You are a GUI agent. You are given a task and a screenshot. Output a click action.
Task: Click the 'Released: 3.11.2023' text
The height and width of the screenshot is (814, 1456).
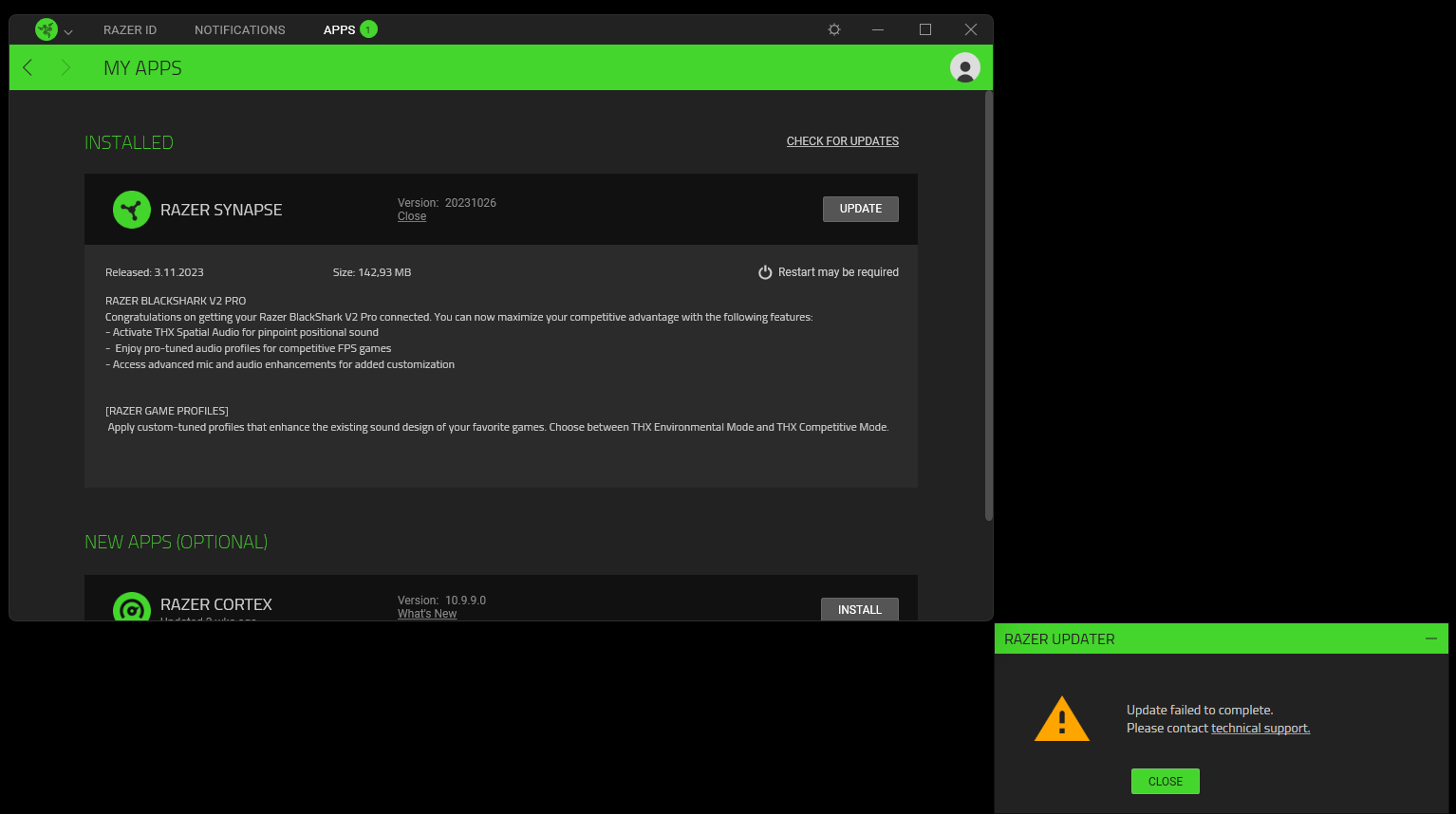155,272
